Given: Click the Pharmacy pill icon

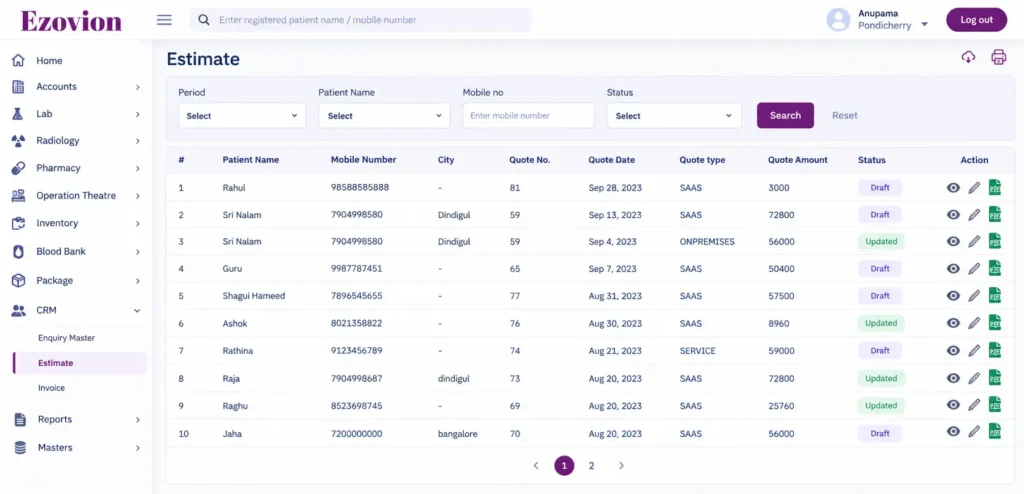Looking at the screenshot, I should coord(18,168).
